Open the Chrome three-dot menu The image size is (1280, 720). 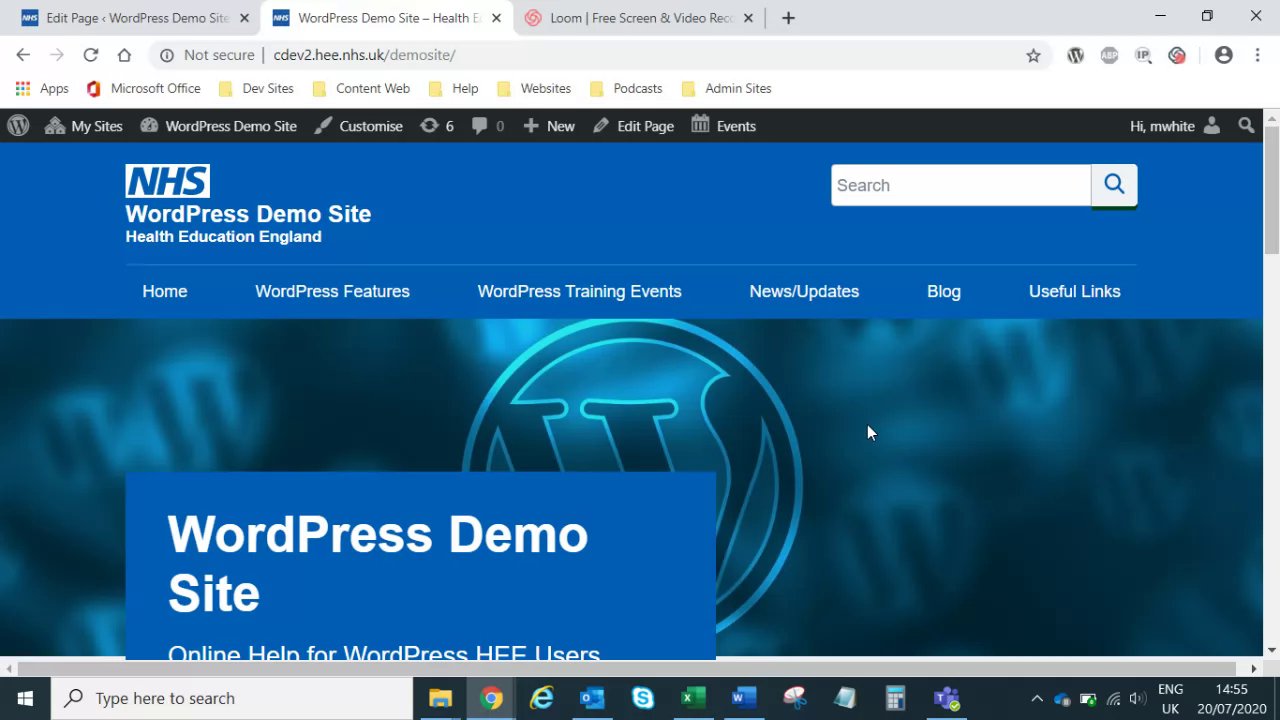click(x=1257, y=55)
